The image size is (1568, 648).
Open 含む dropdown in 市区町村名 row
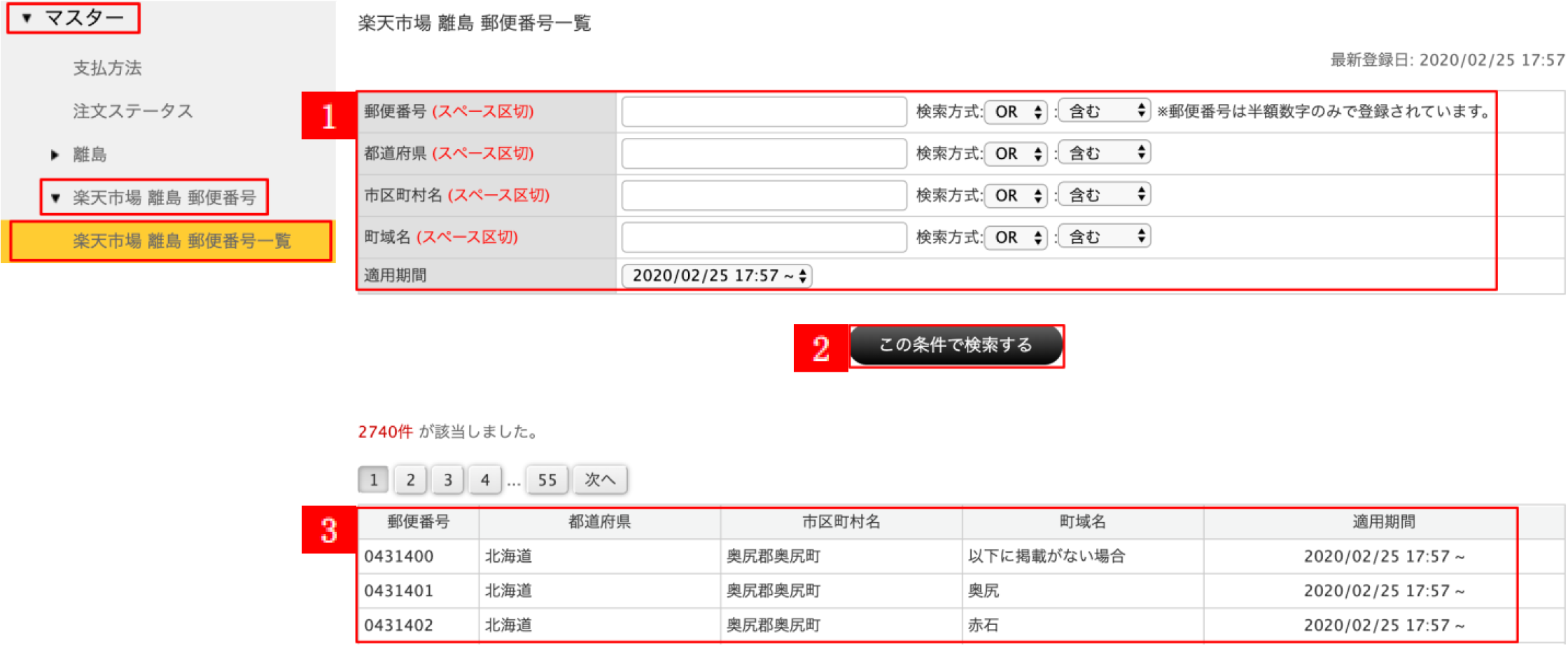(x=1104, y=195)
